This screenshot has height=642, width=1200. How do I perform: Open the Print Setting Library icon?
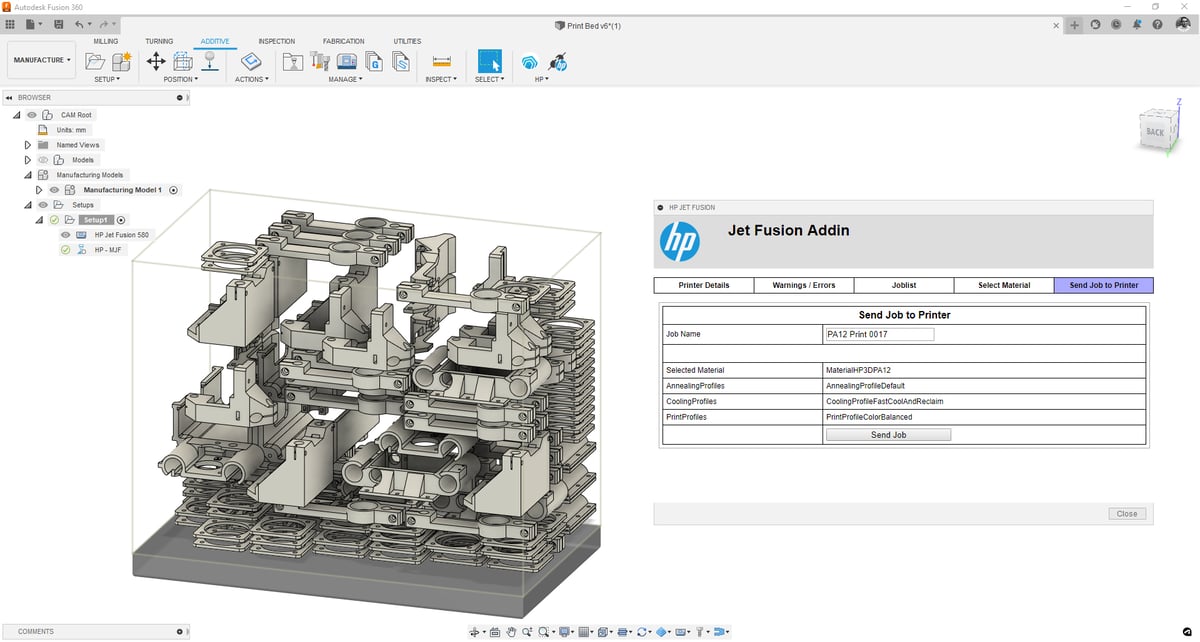(x=293, y=62)
